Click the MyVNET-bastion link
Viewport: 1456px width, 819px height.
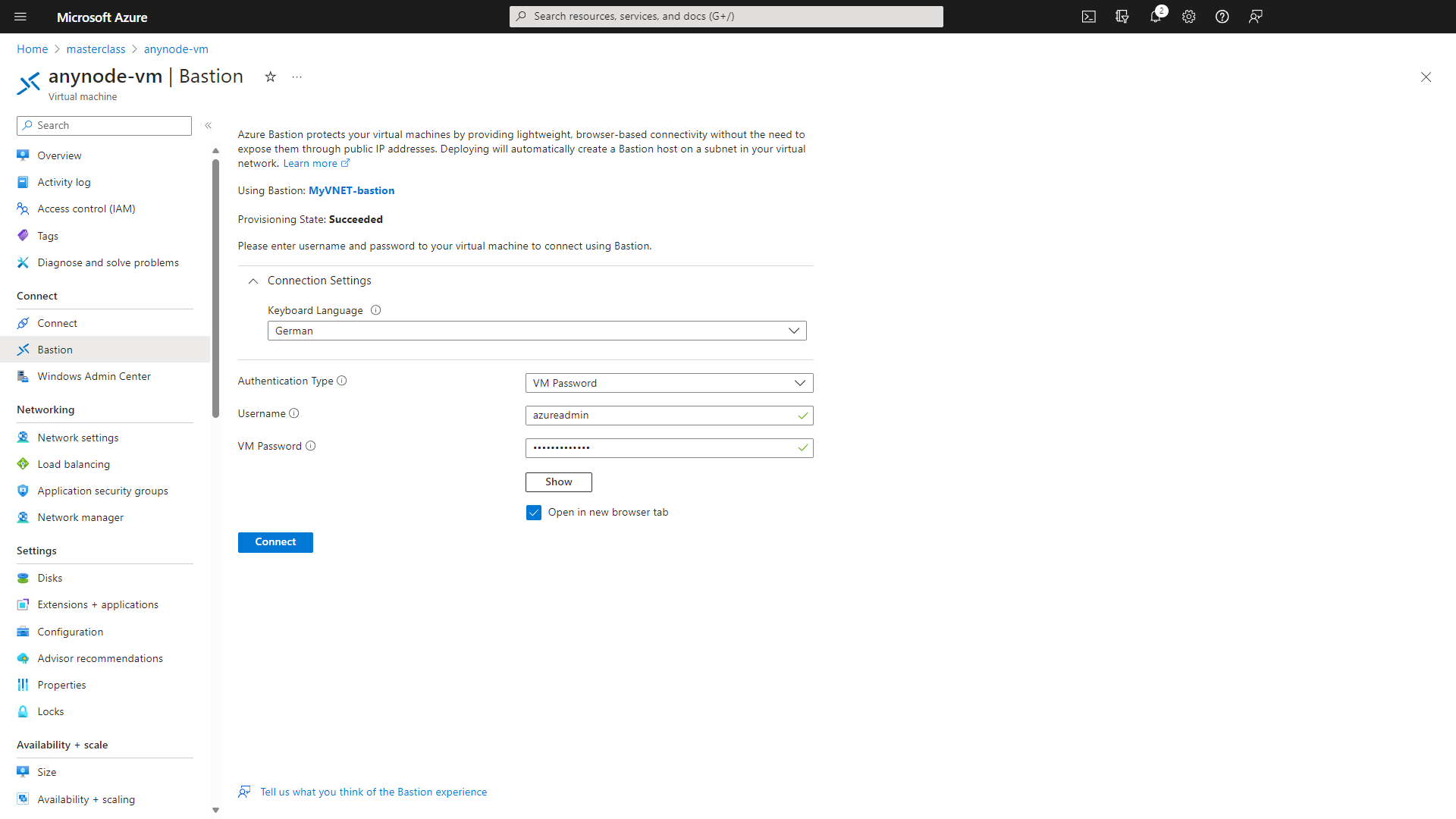[x=351, y=190]
